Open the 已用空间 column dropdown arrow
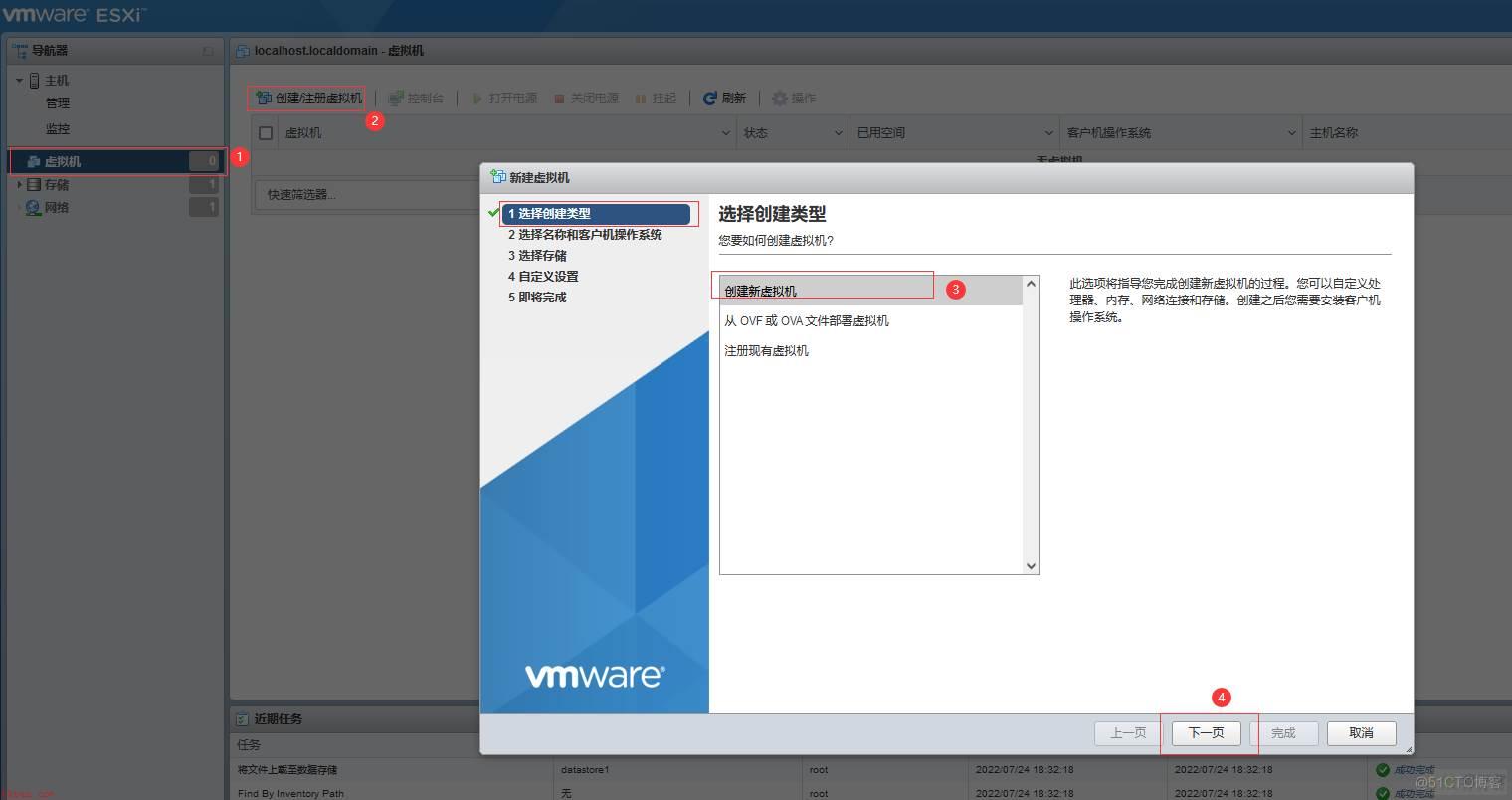 (1049, 133)
